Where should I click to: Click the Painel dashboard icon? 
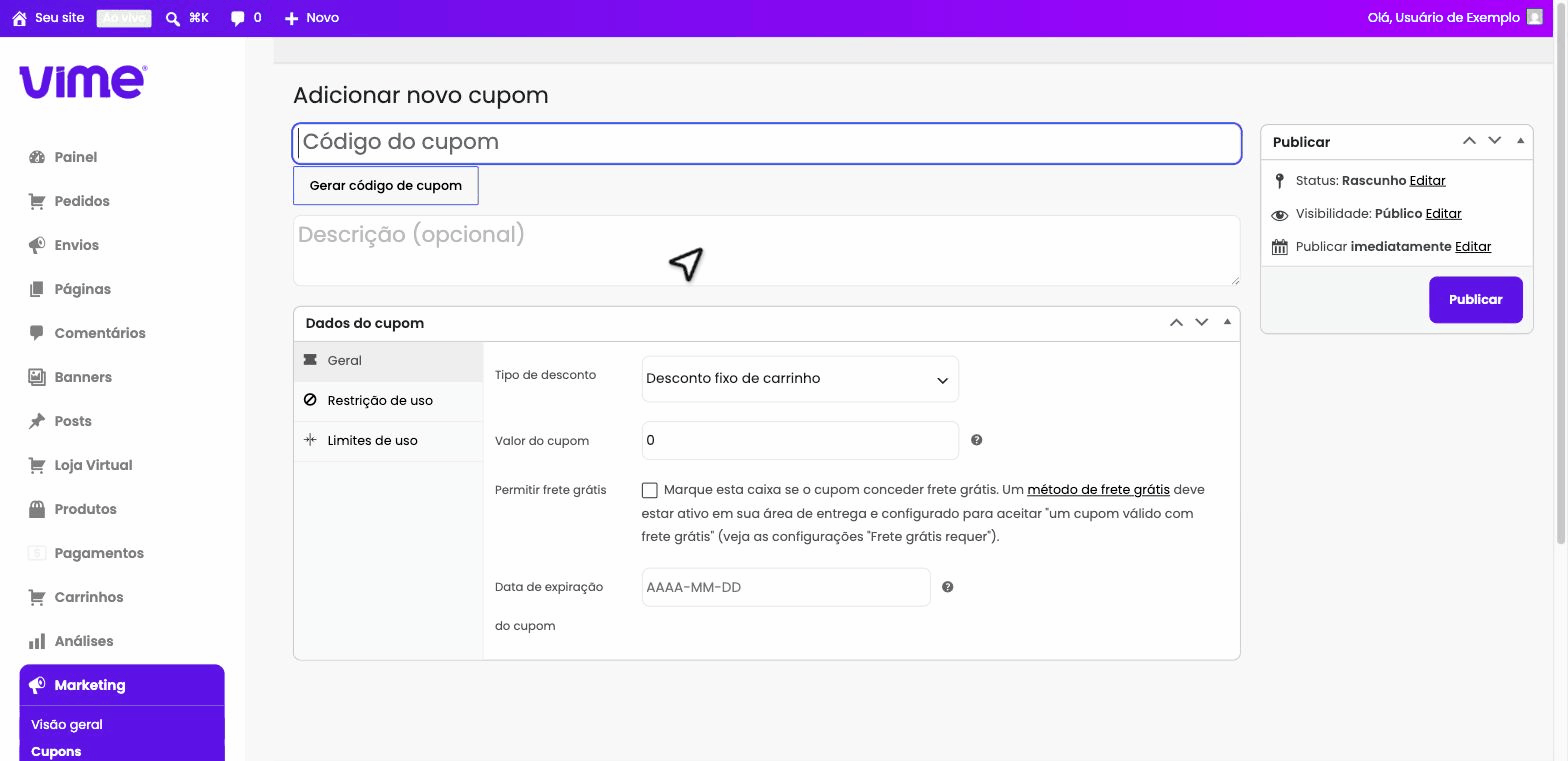point(37,157)
